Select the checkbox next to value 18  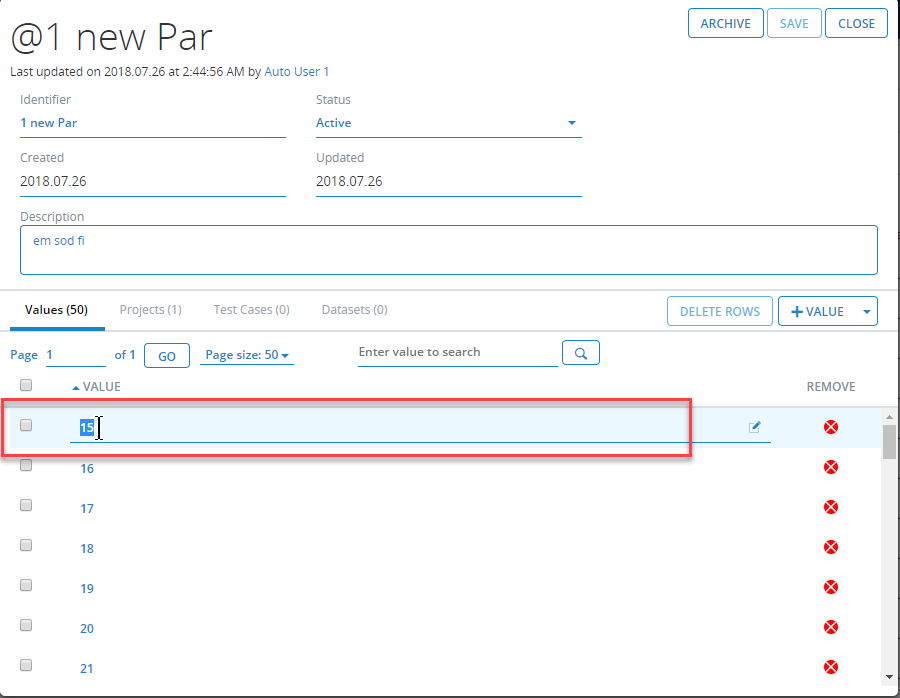pyautogui.click(x=26, y=545)
